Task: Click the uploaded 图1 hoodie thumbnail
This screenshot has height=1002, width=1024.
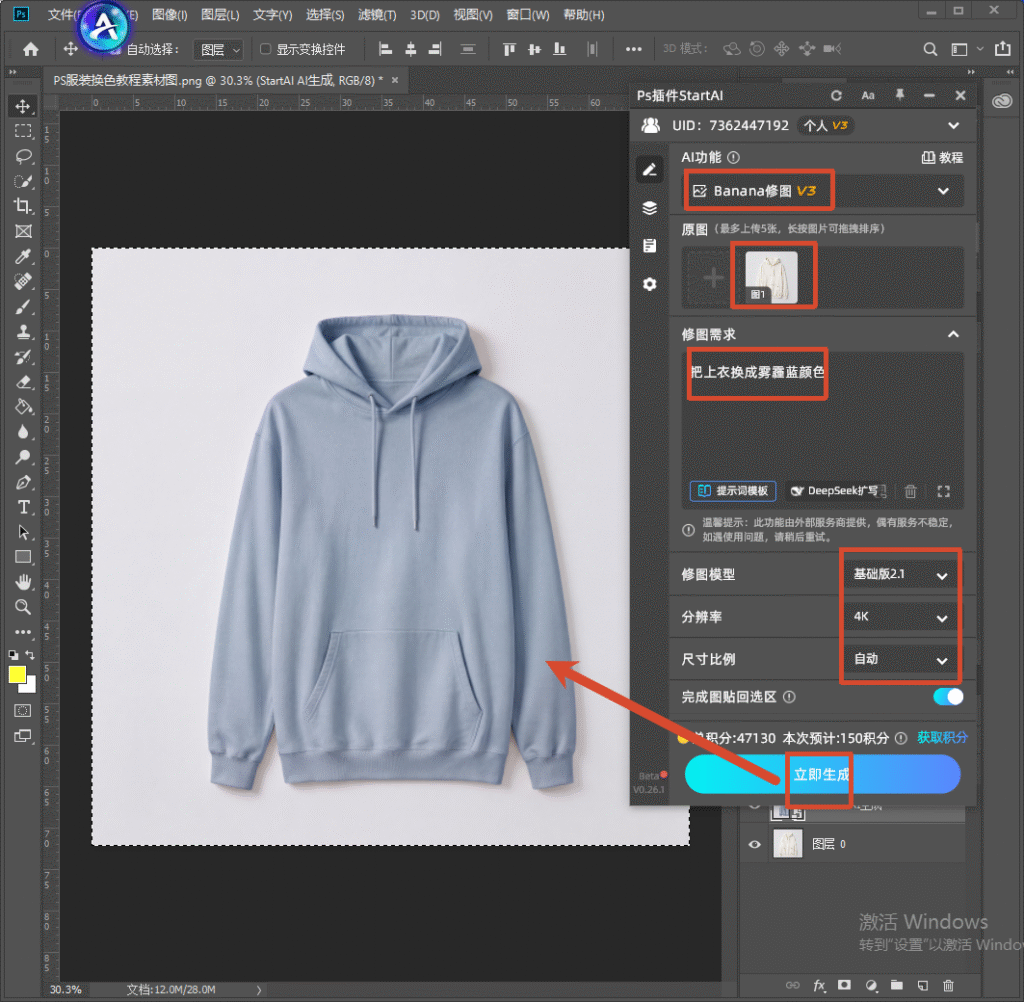Action: click(x=771, y=276)
